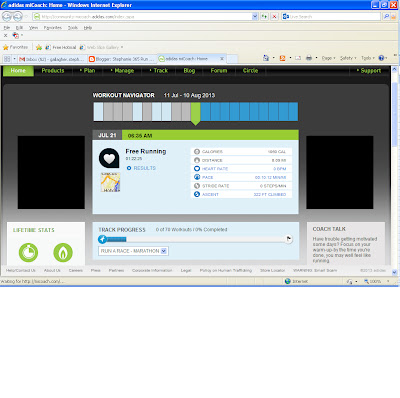The image size is (400, 398).
Task: Go back with the browser Back arrow
Action: coord(7,16)
